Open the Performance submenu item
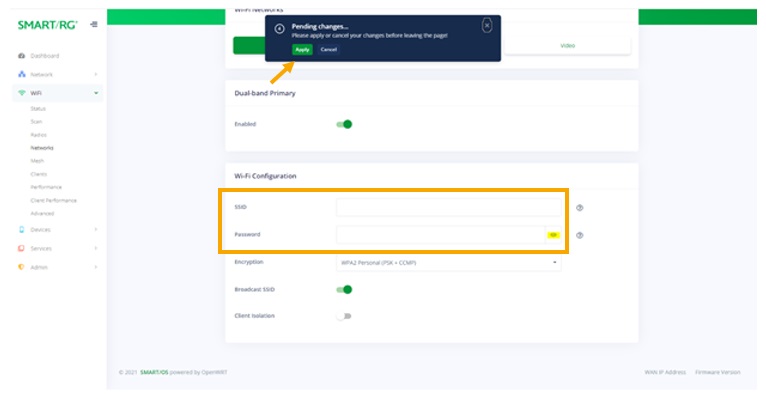The width and height of the screenshot is (766, 399). pos(46,187)
